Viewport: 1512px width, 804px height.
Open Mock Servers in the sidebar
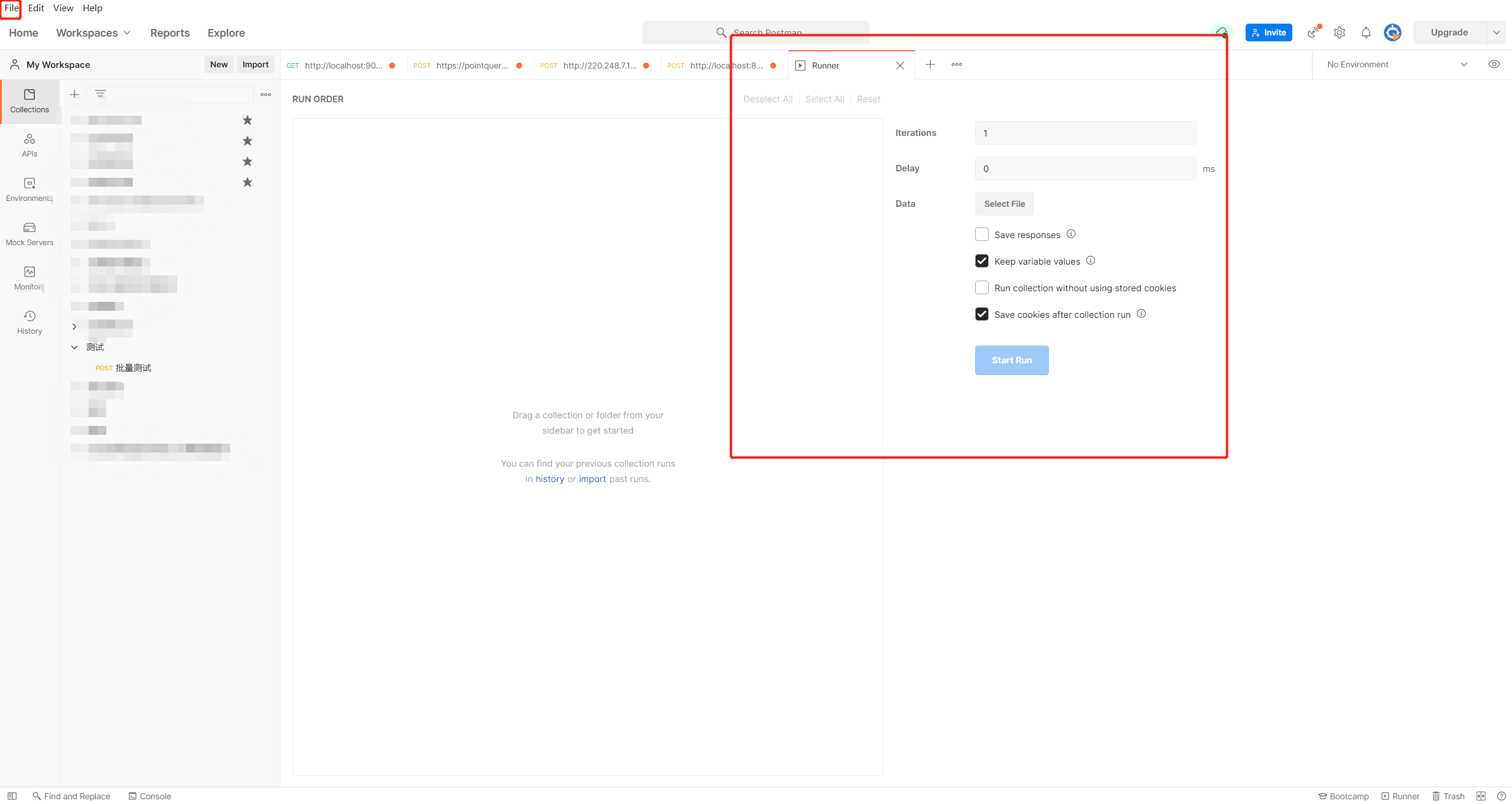click(30, 234)
